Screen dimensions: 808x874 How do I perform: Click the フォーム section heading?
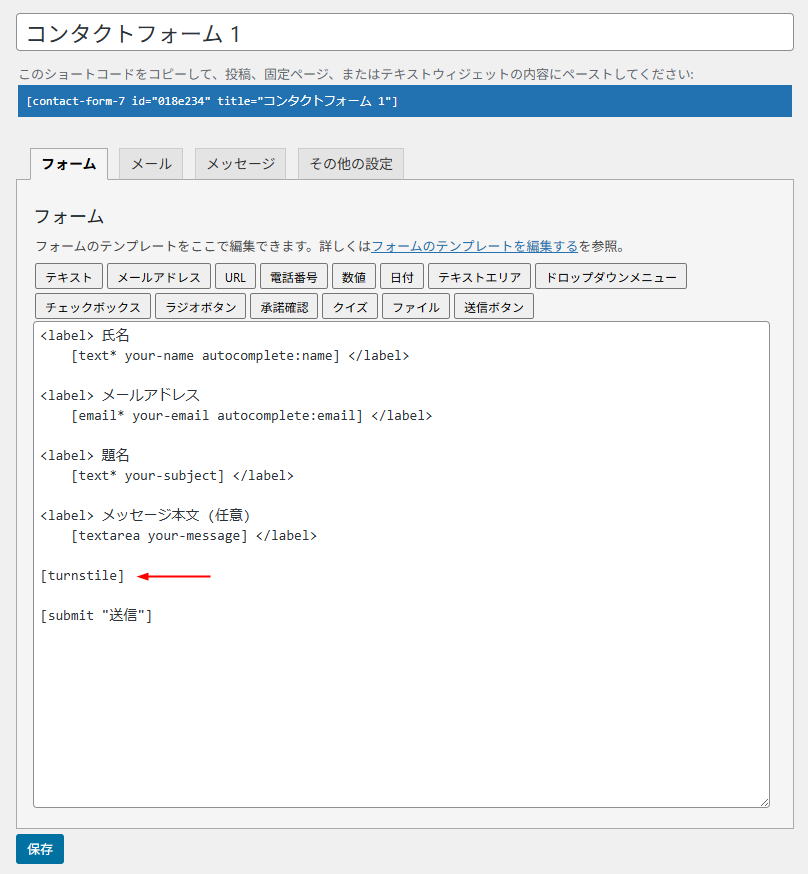point(69,216)
